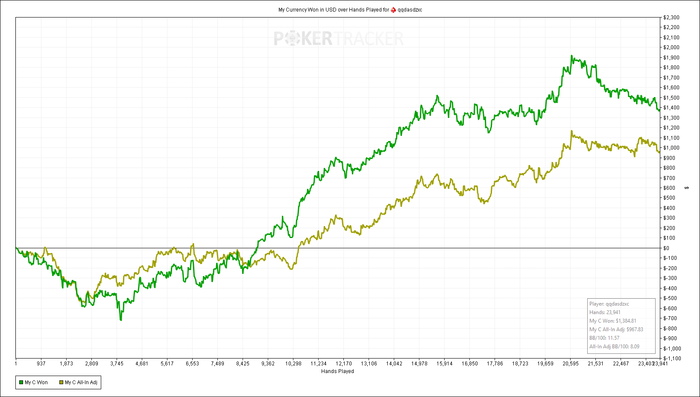
Task: Click the 7,489 x-axis tick label
Action: 218,364
